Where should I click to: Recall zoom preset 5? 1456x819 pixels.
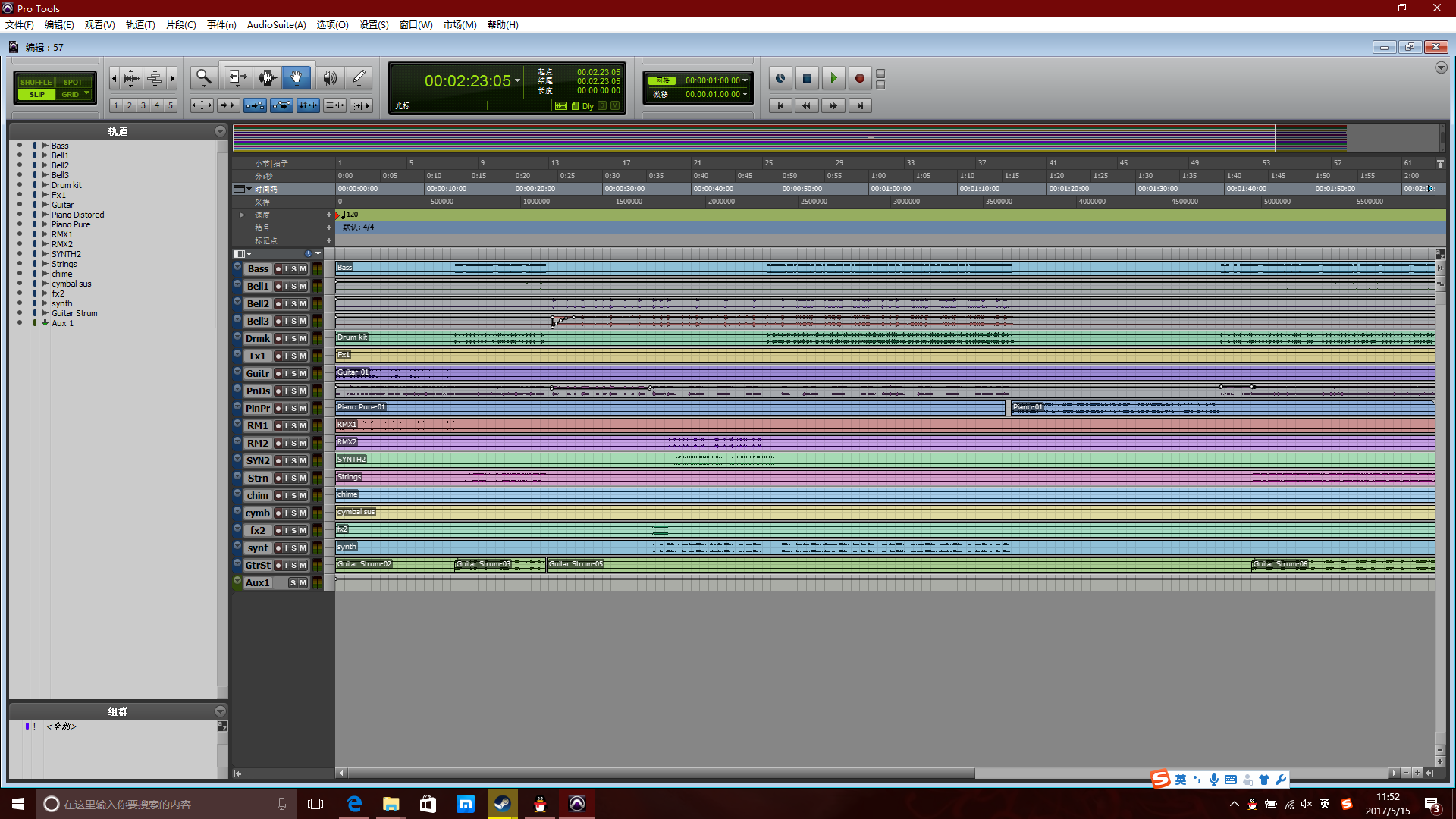pos(171,105)
